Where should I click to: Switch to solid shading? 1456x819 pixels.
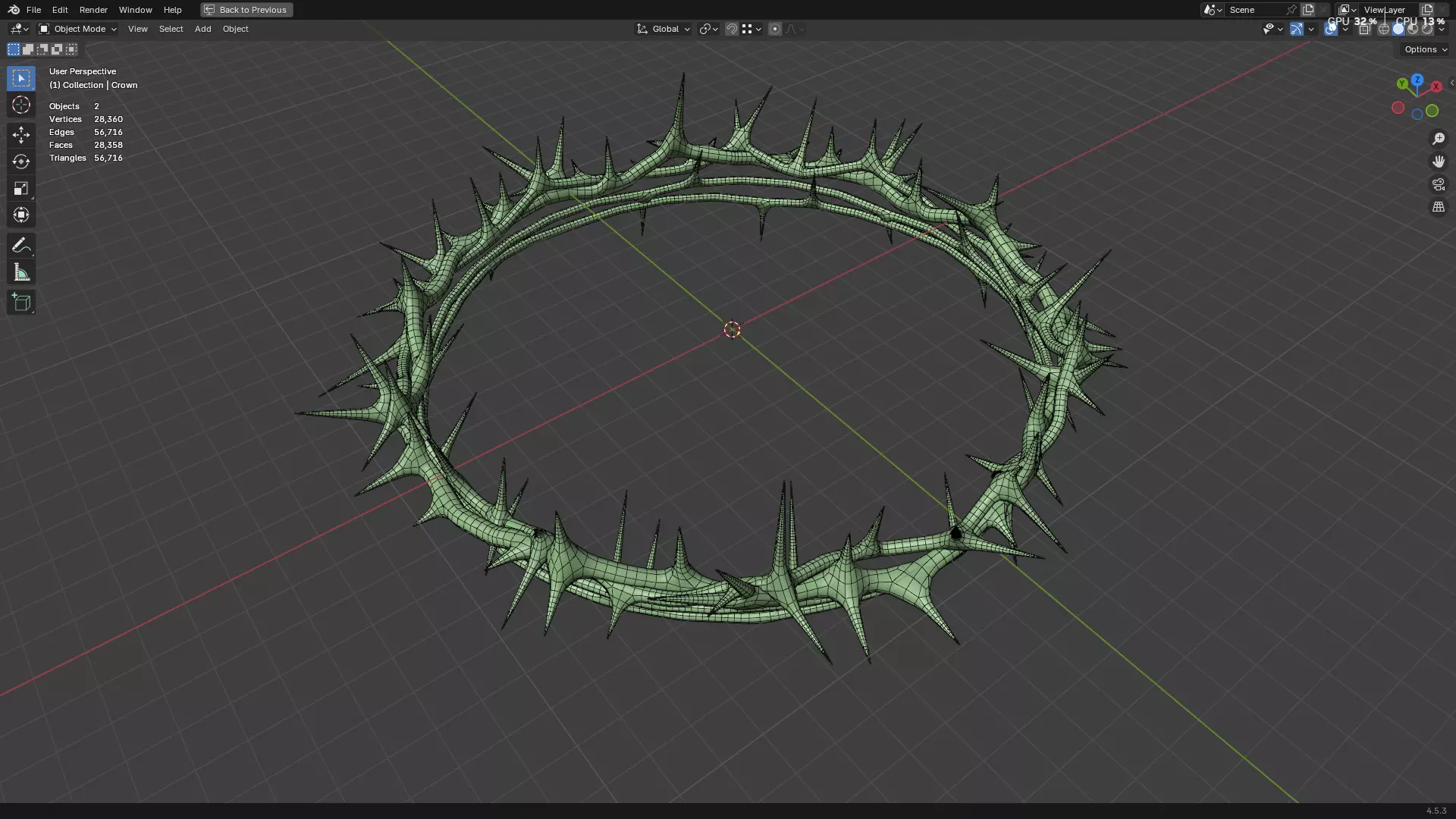coord(1398,29)
